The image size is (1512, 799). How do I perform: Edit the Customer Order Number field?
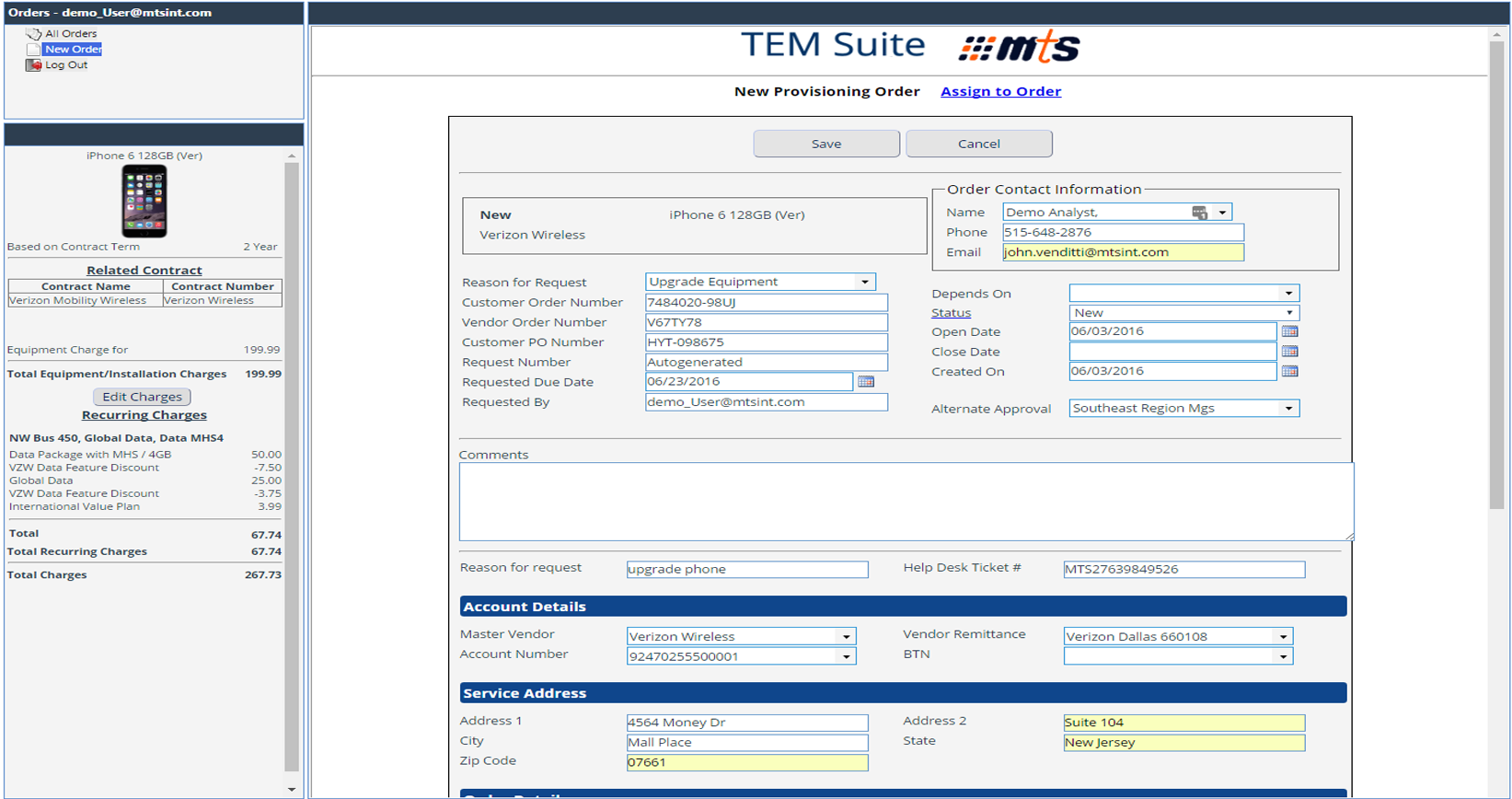pyautogui.click(x=767, y=303)
